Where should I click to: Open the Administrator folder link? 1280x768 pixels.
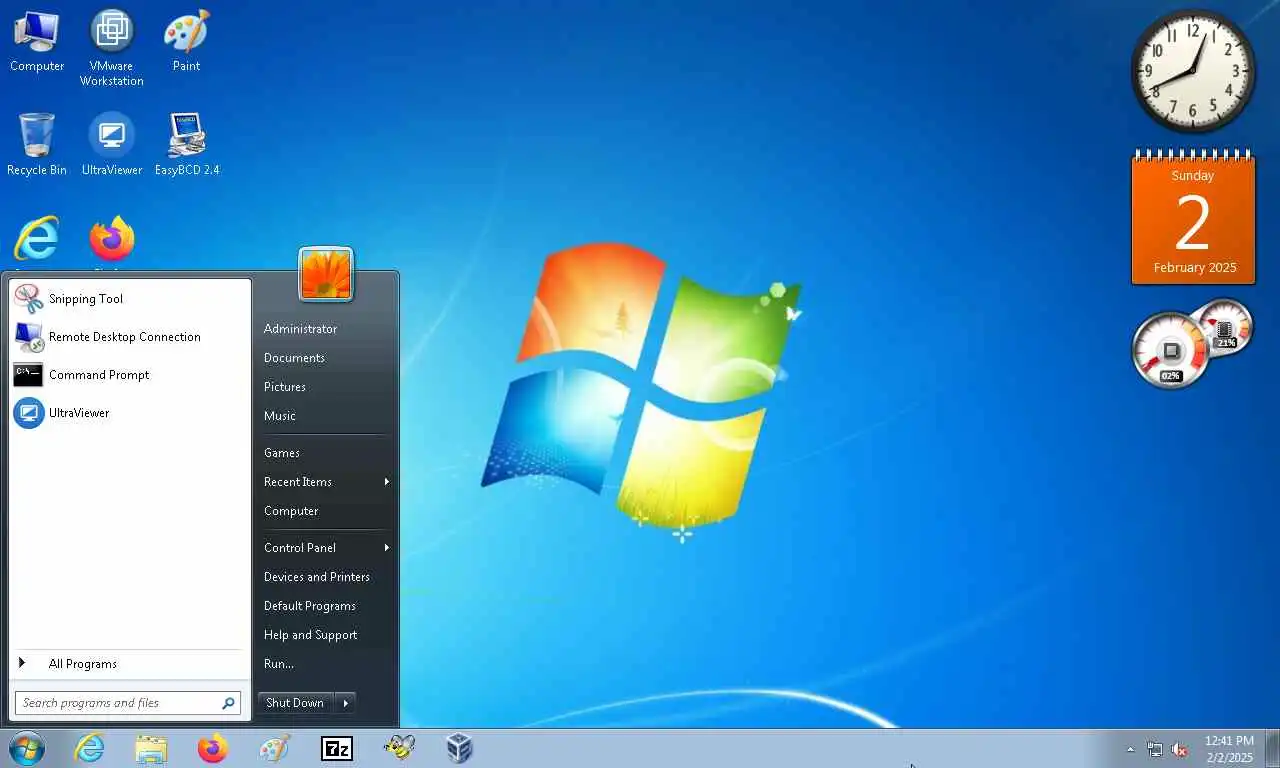point(300,329)
